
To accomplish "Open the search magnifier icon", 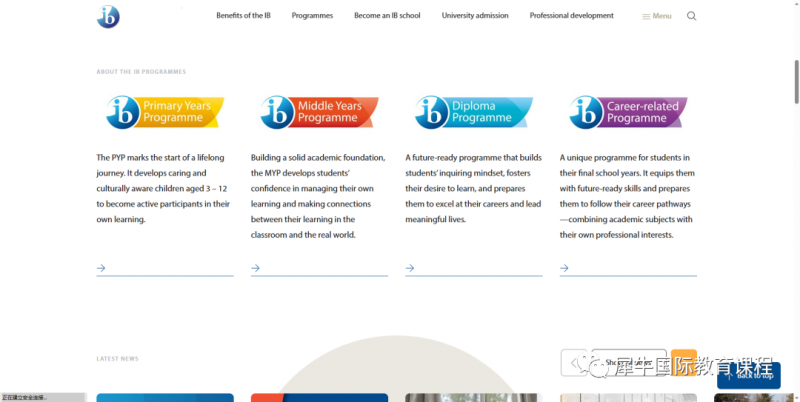I will (691, 16).
